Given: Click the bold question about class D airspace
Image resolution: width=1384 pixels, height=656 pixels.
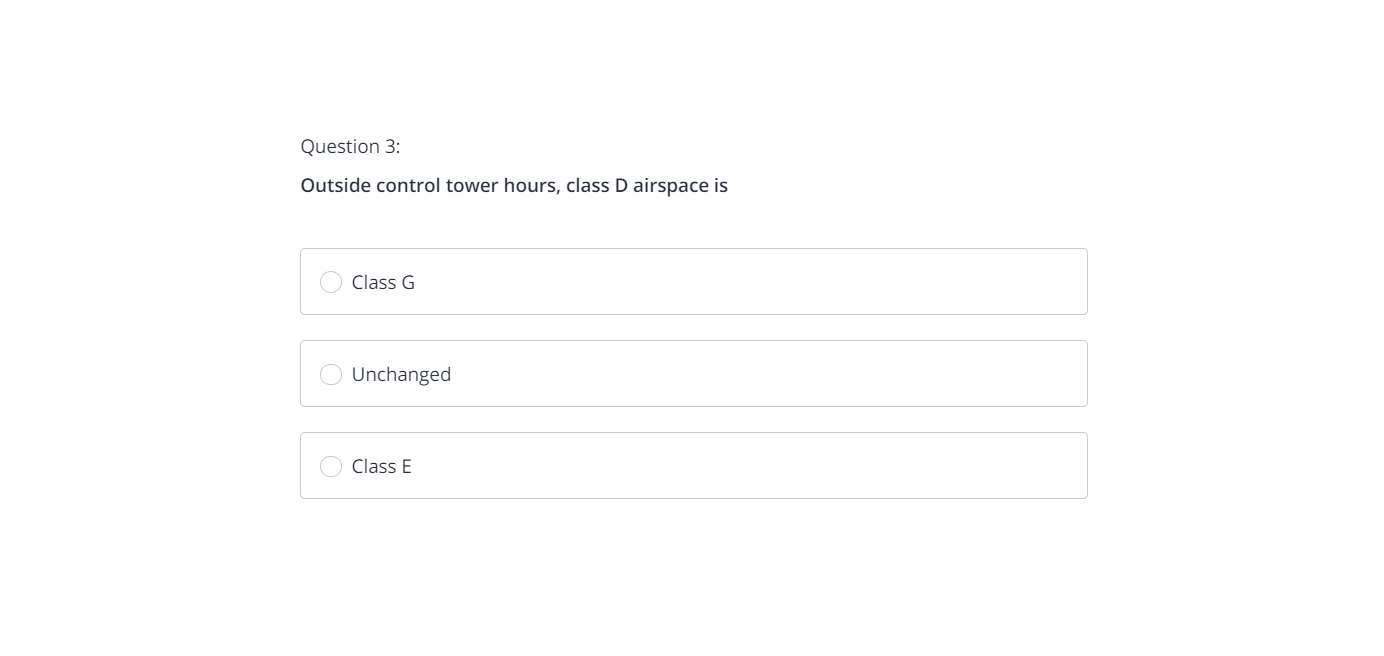Looking at the screenshot, I should pos(514,185).
